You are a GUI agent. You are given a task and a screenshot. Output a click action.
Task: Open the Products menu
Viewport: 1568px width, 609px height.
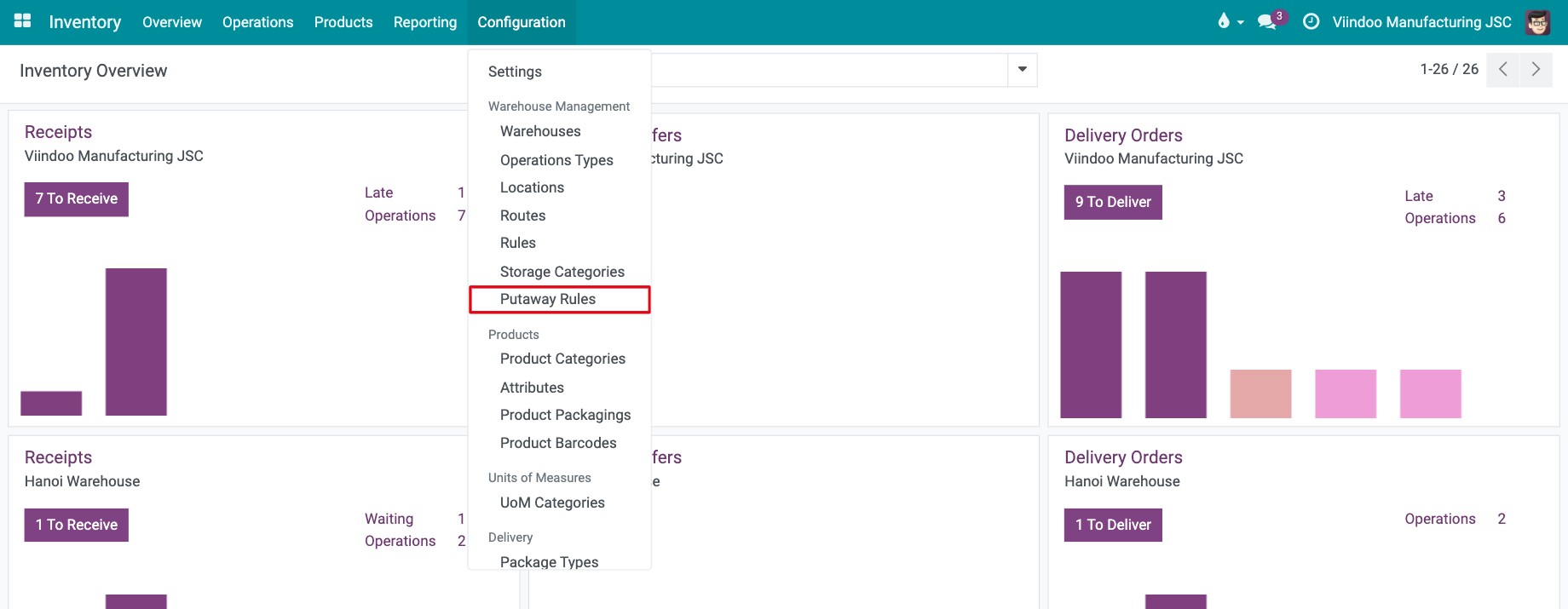pyautogui.click(x=343, y=22)
